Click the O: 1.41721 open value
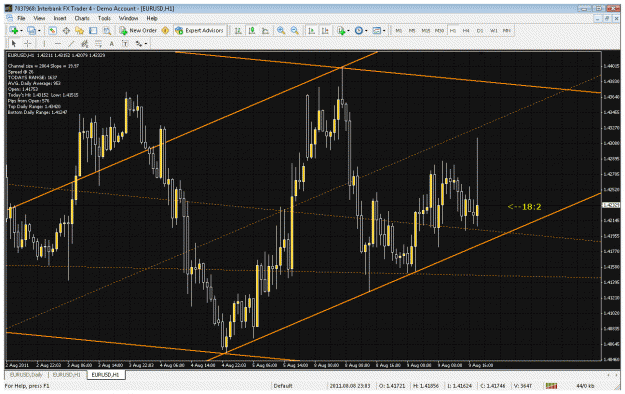625x394 pixels. click(392, 386)
